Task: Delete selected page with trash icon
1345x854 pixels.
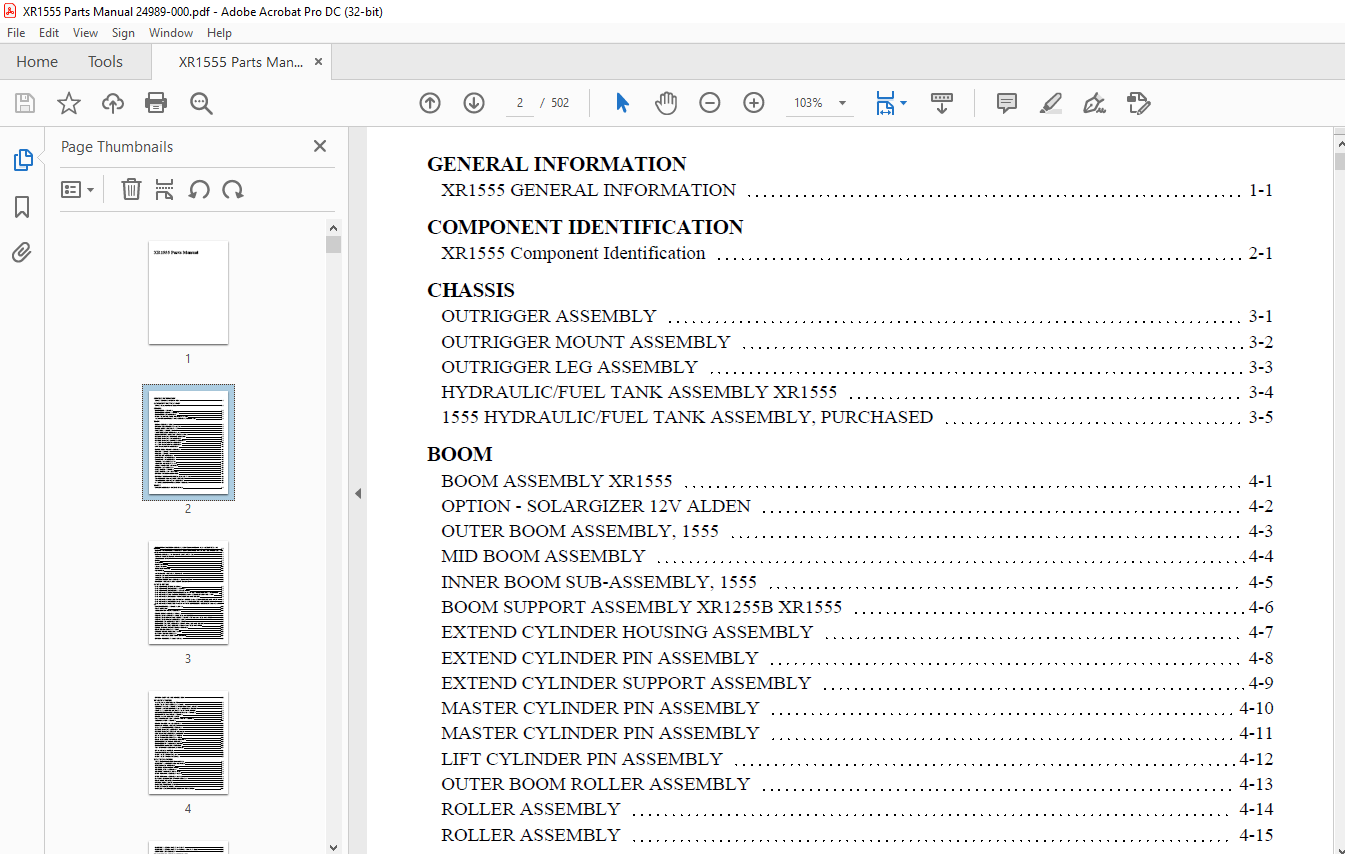Action: pyautogui.click(x=131, y=189)
